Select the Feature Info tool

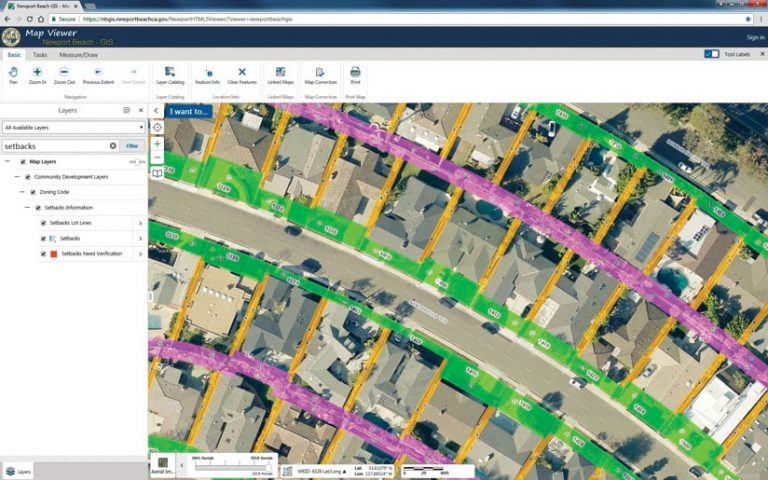(x=208, y=75)
